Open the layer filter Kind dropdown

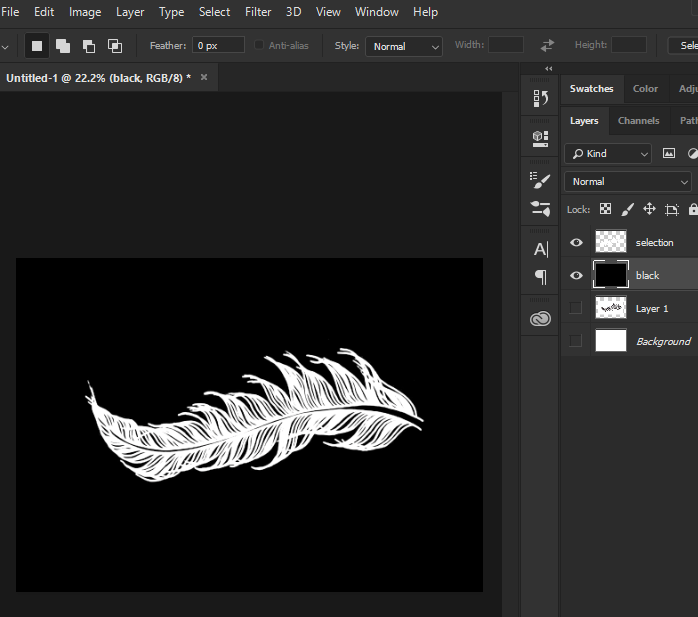click(x=608, y=153)
